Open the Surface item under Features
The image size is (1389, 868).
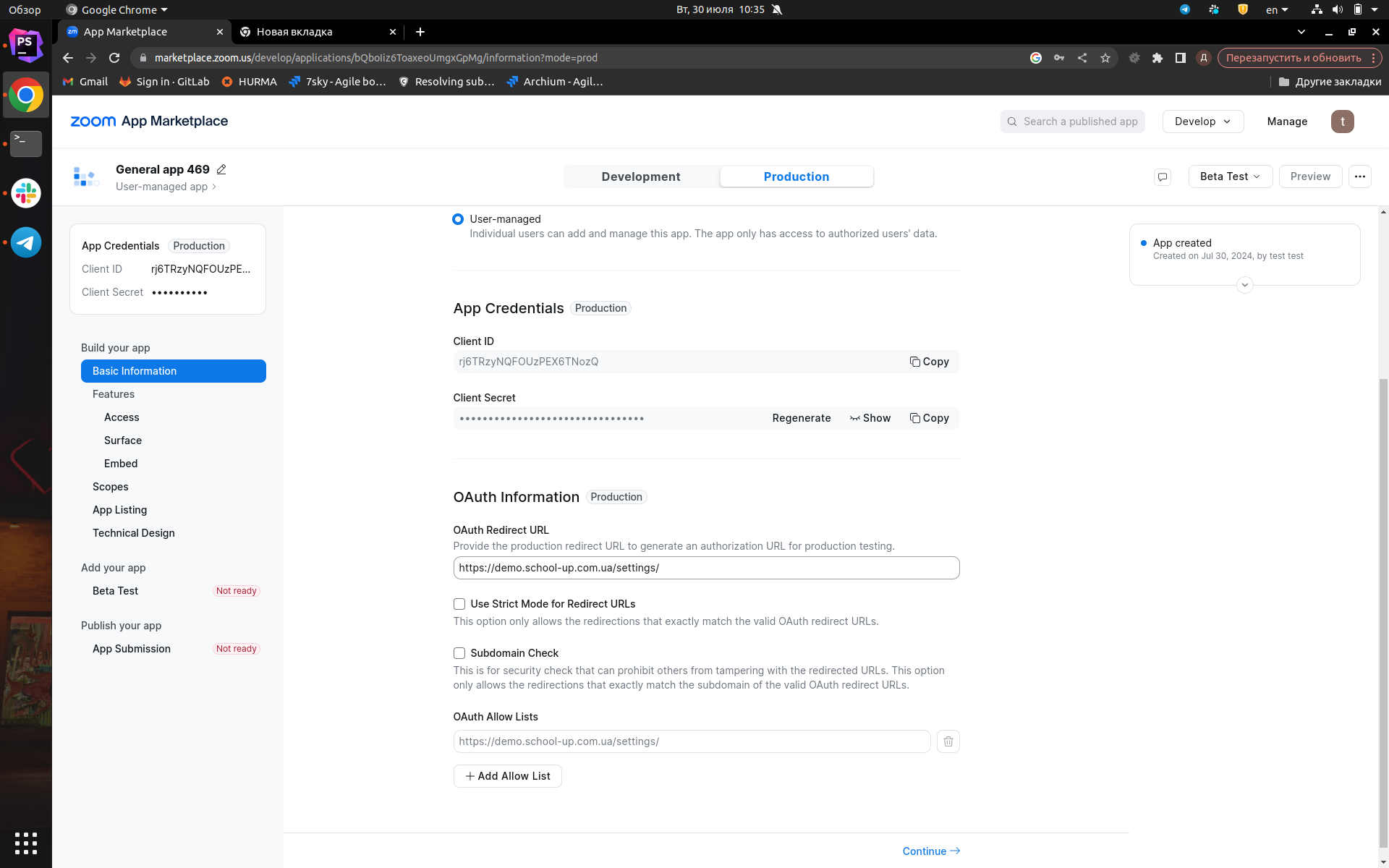123,441
